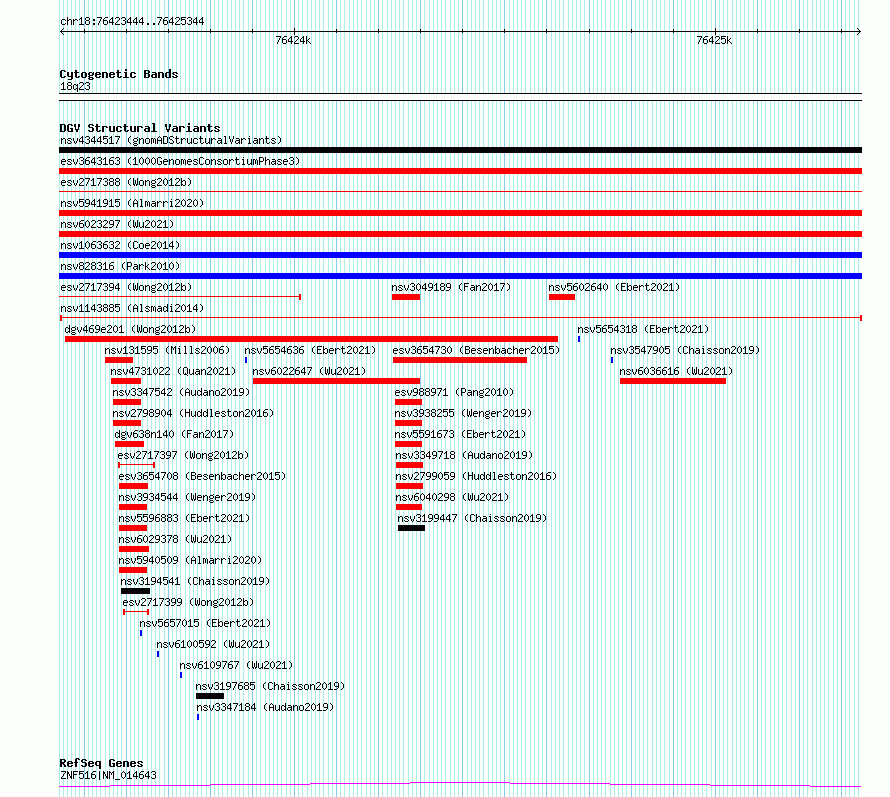Screen dimensions: 890x797
Task: Click the left arrow on the coordinate ruler
Action: tap(62, 32)
